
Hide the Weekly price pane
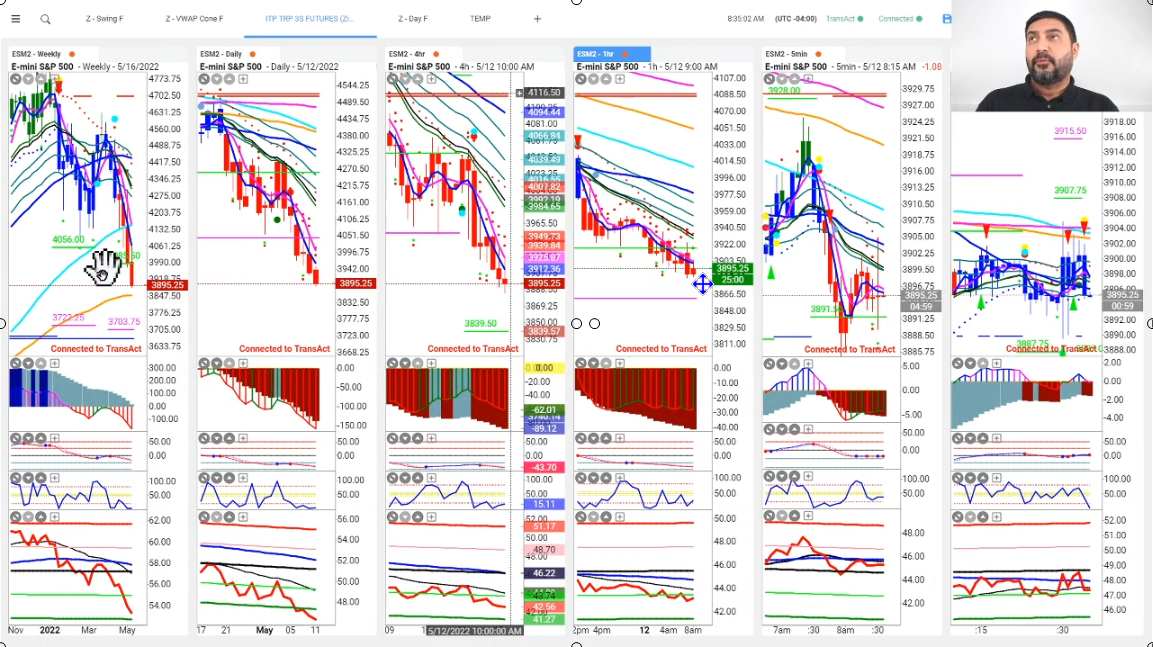[15, 79]
